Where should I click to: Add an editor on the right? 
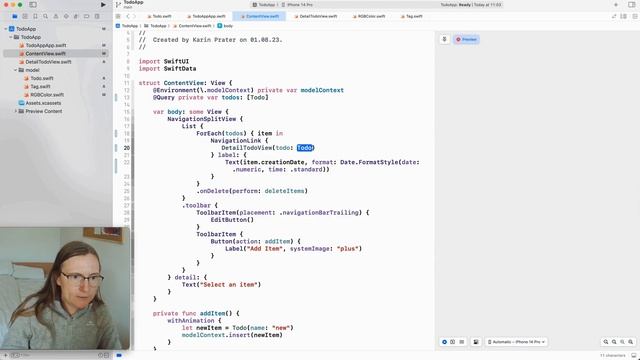(x=634, y=16)
